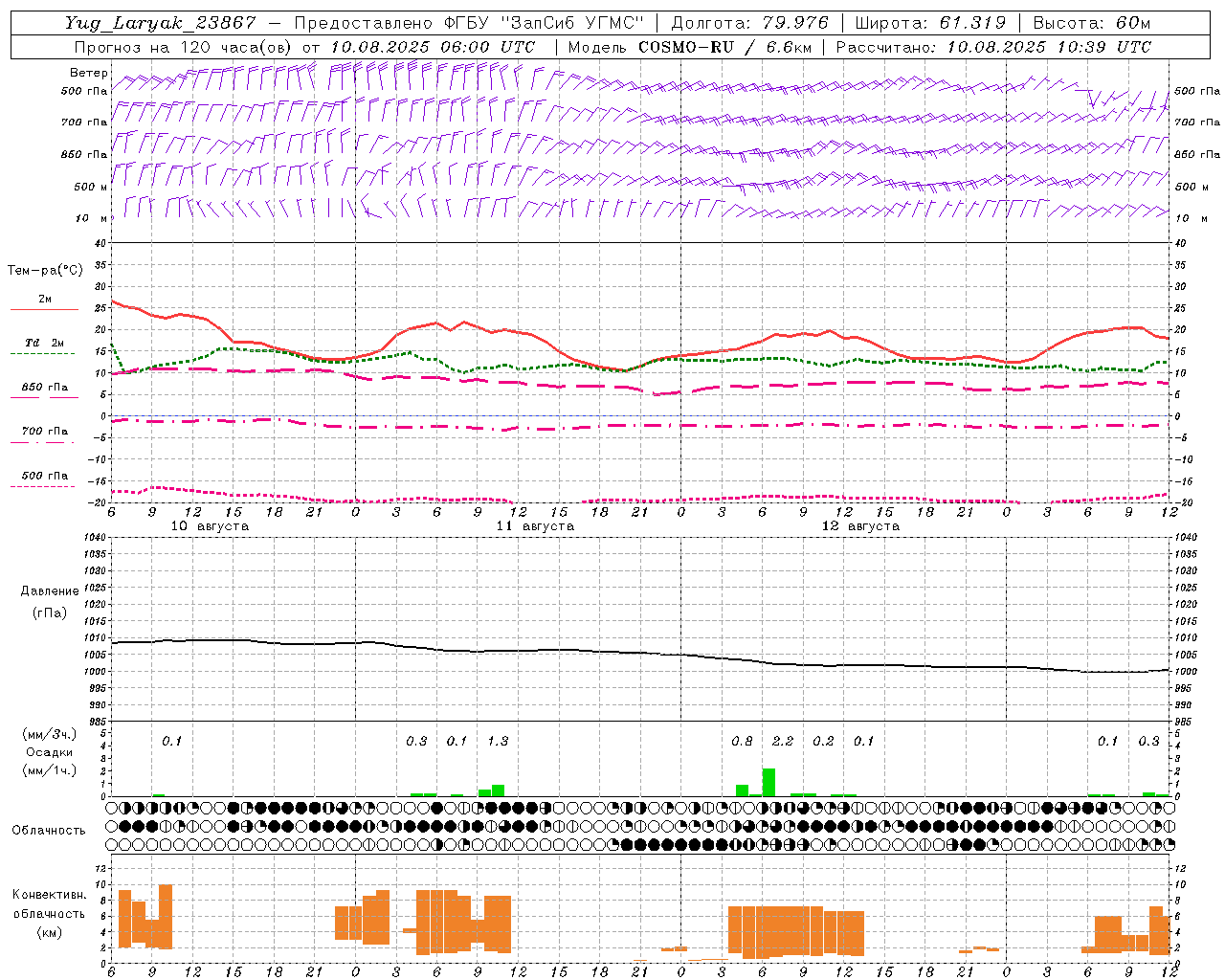Select the latitude value 61.319
This screenshot has height=980, width=1225.
[972, 23]
